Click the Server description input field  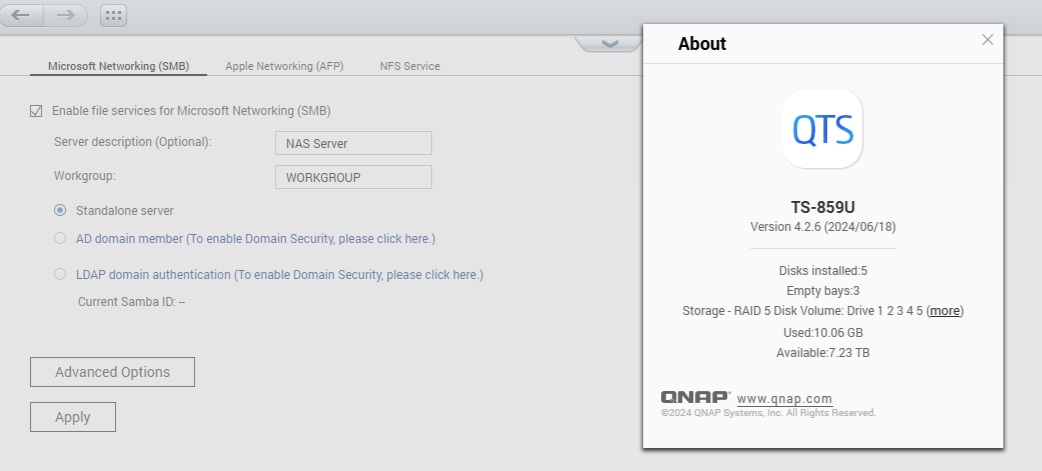coord(354,143)
